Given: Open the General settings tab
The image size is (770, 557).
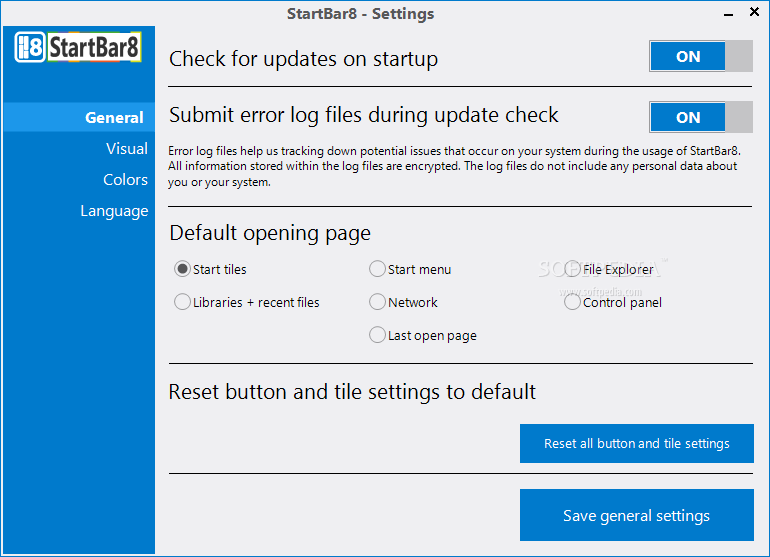Looking at the screenshot, I should coord(79,117).
